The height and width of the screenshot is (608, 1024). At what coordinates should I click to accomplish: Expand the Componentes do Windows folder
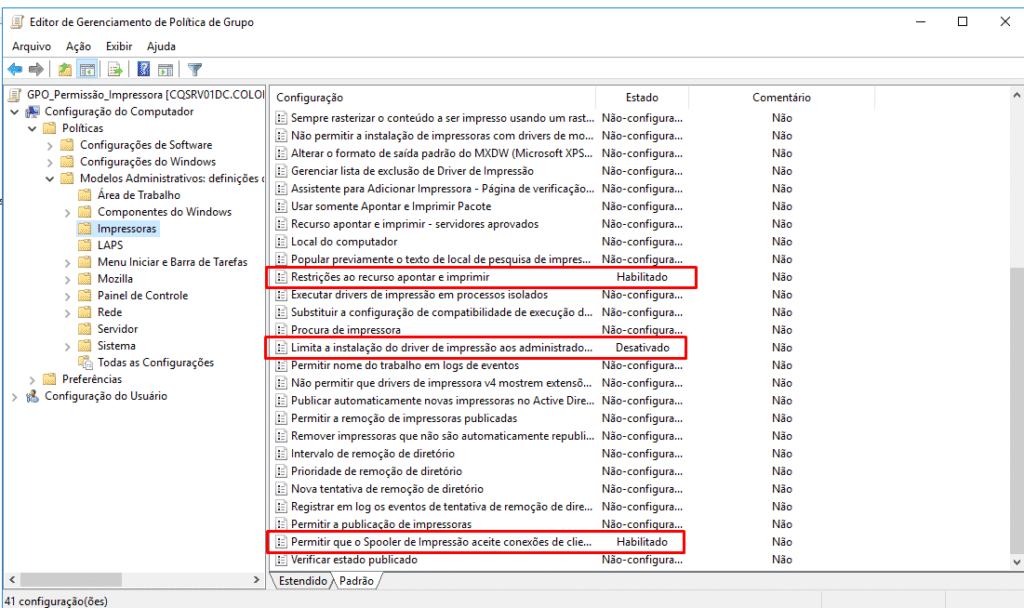click(68, 212)
